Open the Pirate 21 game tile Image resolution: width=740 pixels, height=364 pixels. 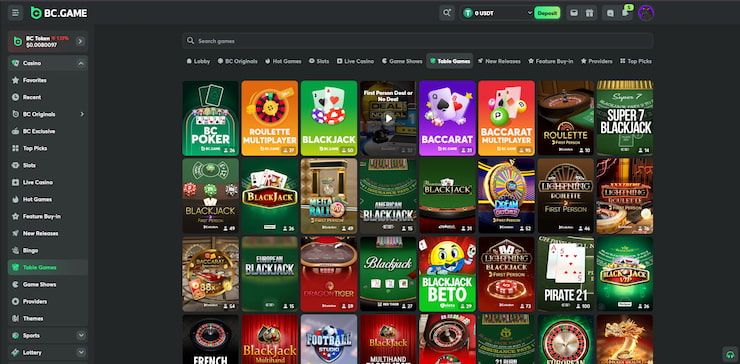[x=565, y=274]
